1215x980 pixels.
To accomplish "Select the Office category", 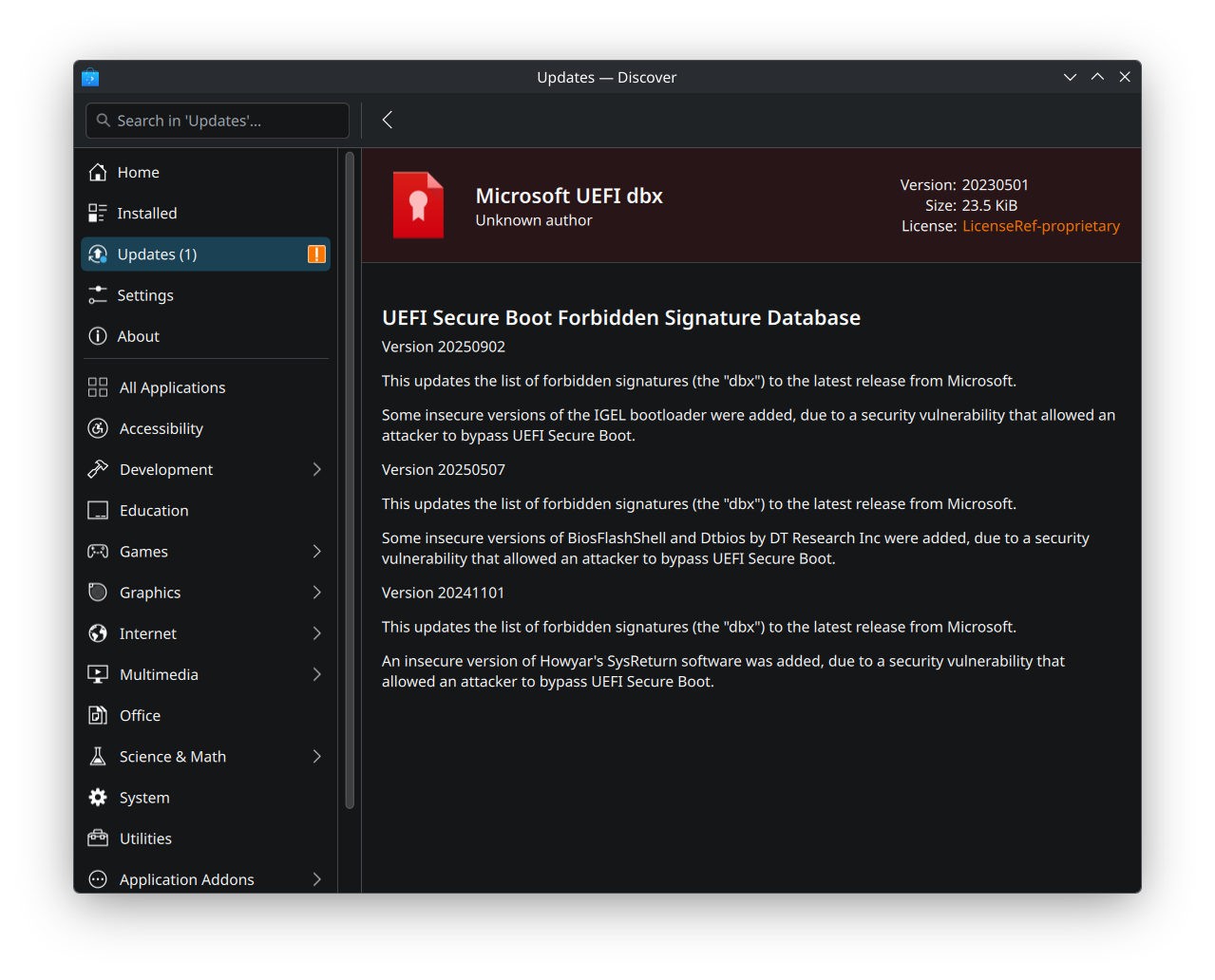I will click(140, 716).
